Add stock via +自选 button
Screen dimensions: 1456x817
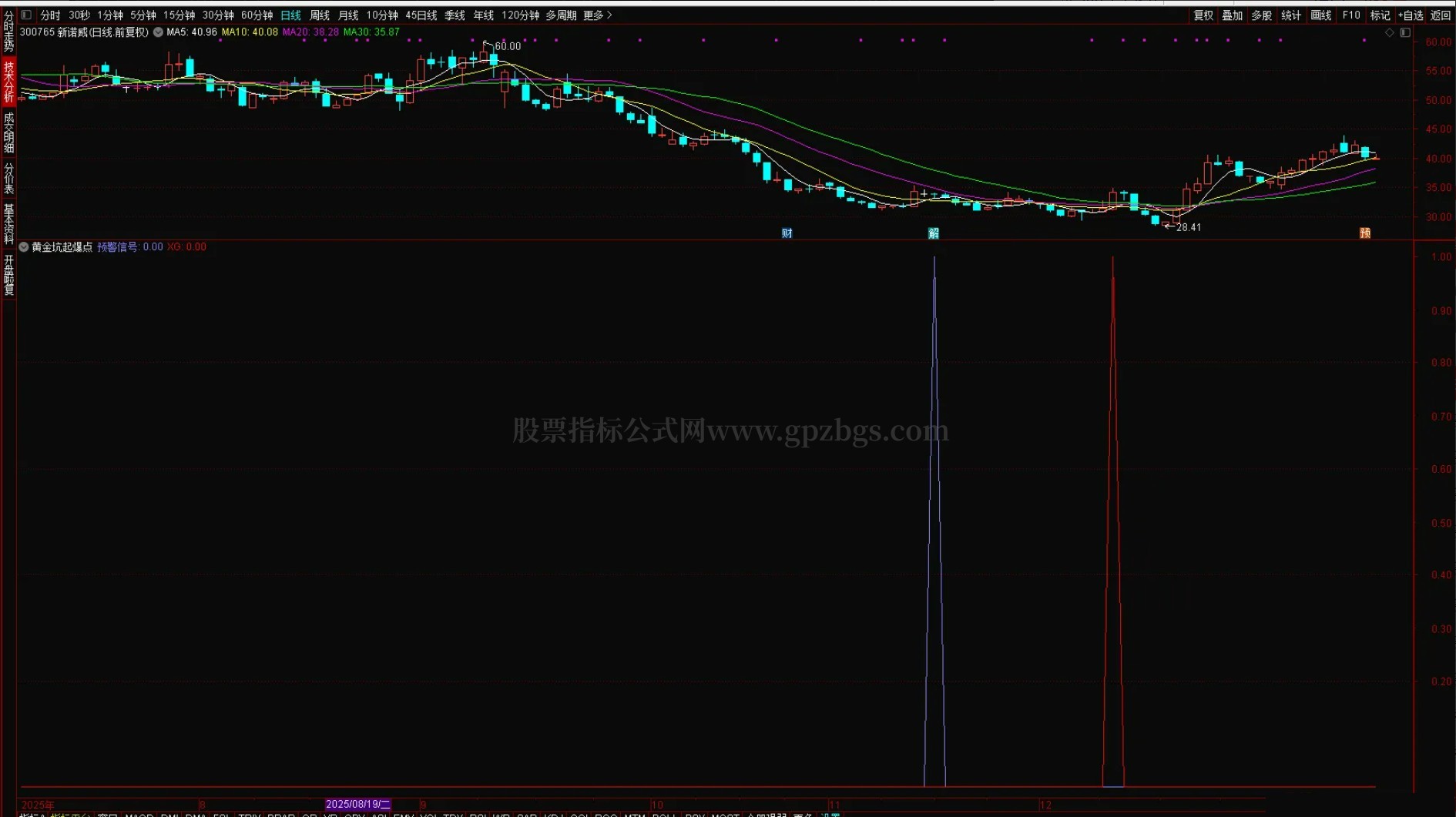(x=1411, y=15)
